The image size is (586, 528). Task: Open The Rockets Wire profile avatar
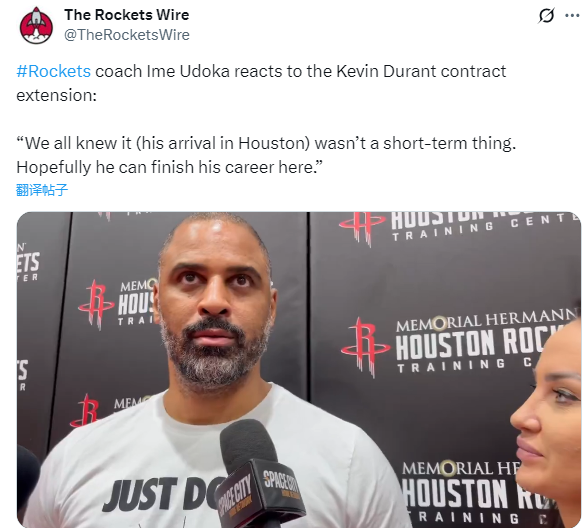point(36,25)
